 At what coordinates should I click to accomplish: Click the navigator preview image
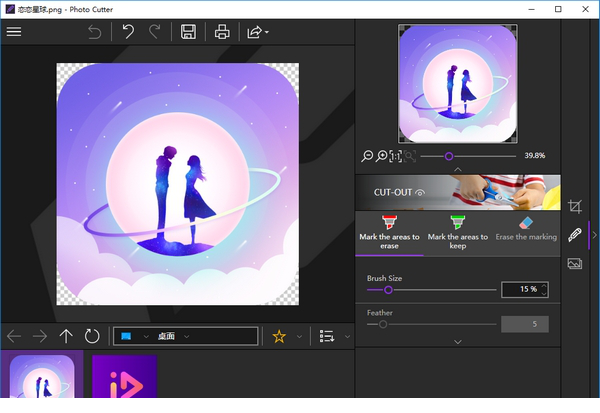(458, 84)
